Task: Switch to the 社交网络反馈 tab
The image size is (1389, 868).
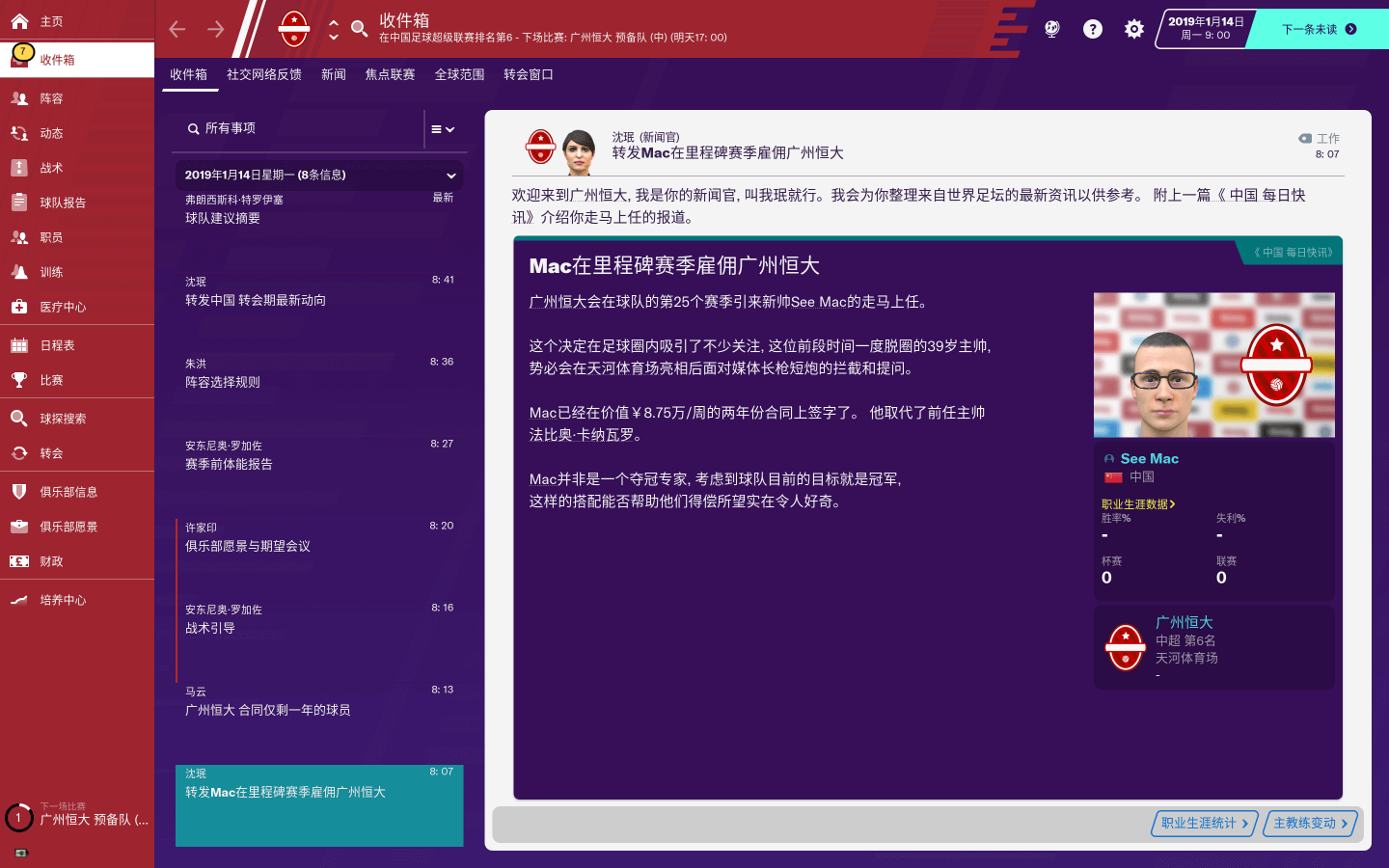Action: [x=264, y=74]
